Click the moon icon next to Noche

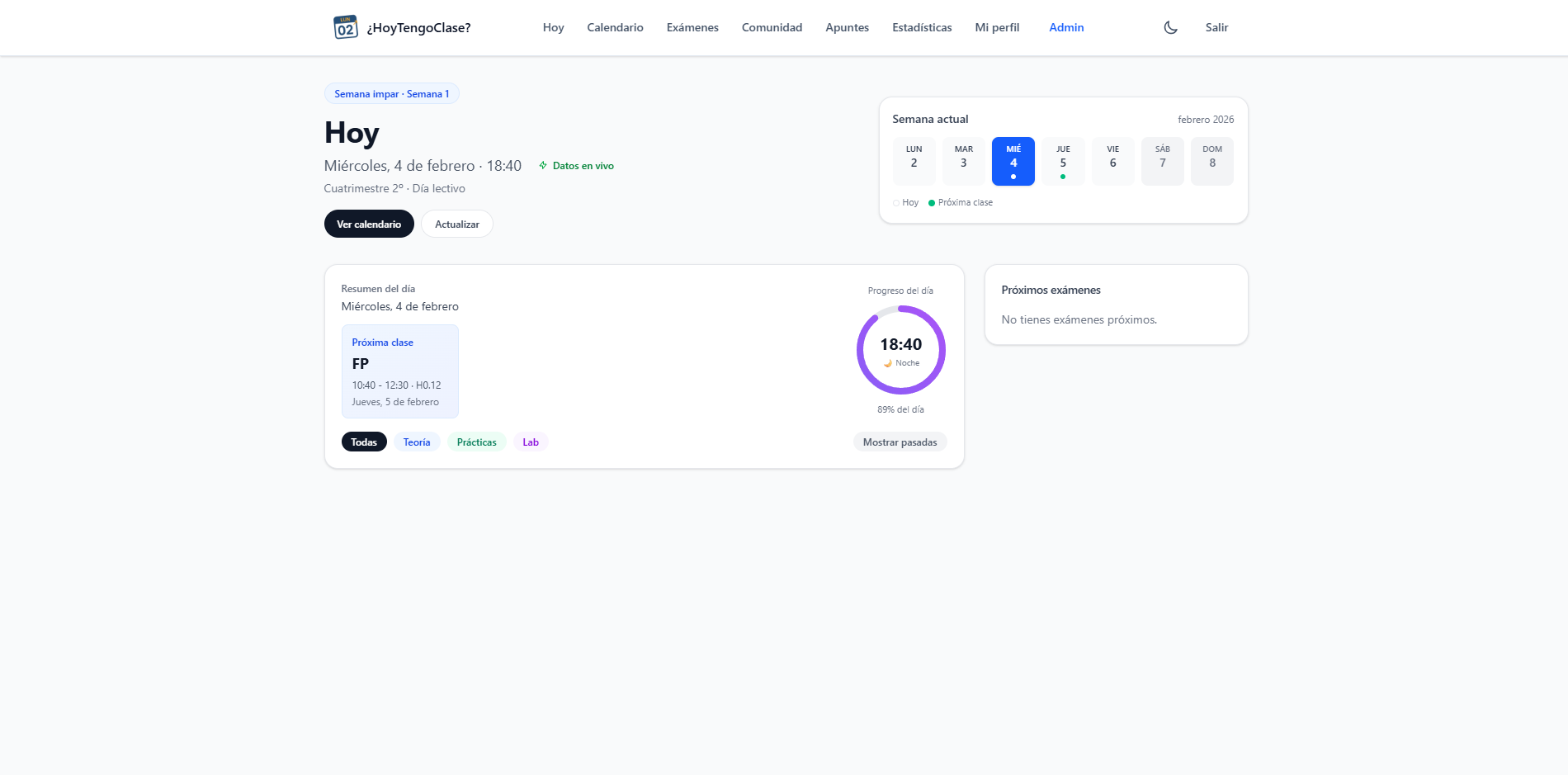[x=888, y=363]
